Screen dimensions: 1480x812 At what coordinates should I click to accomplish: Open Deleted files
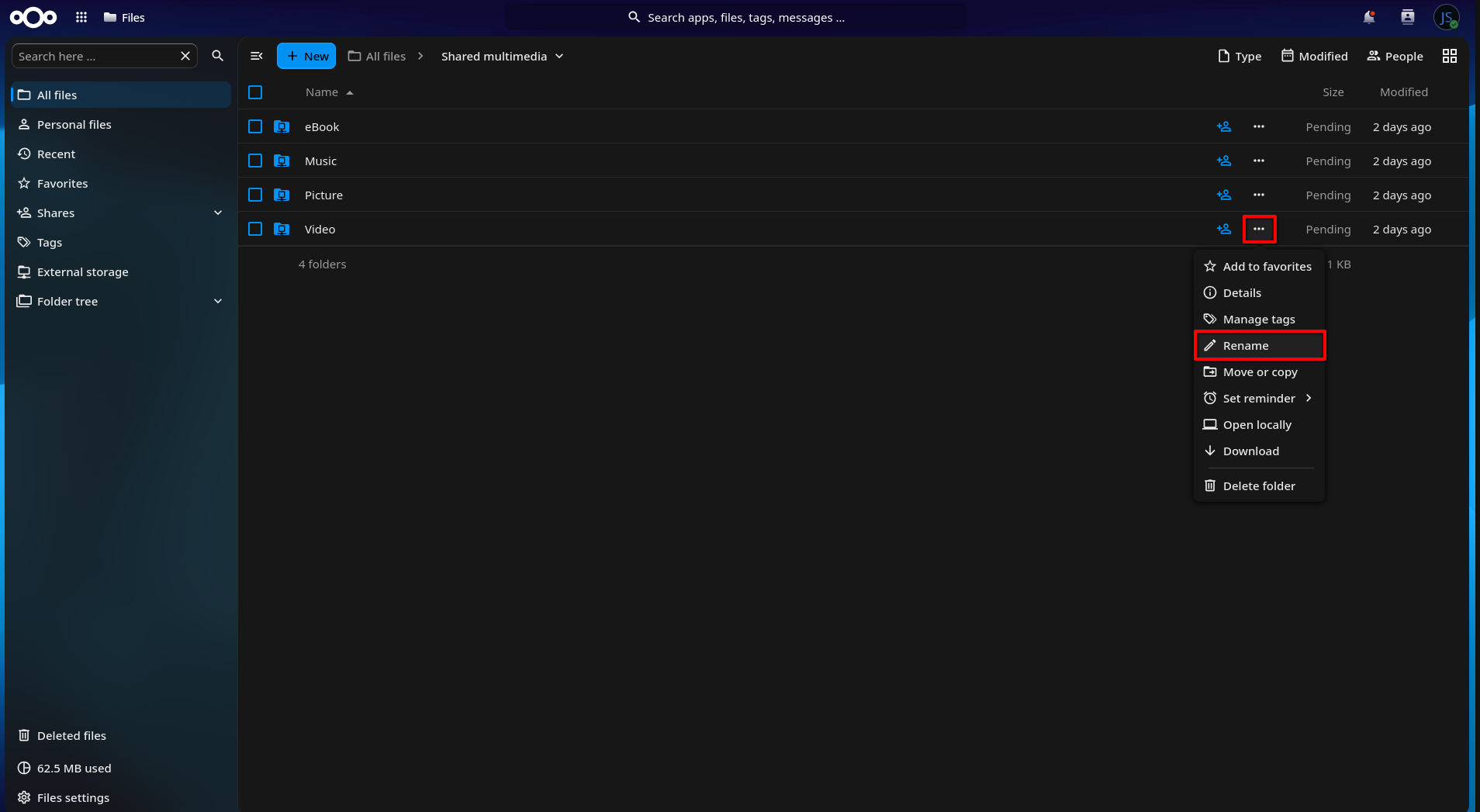click(x=121, y=735)
